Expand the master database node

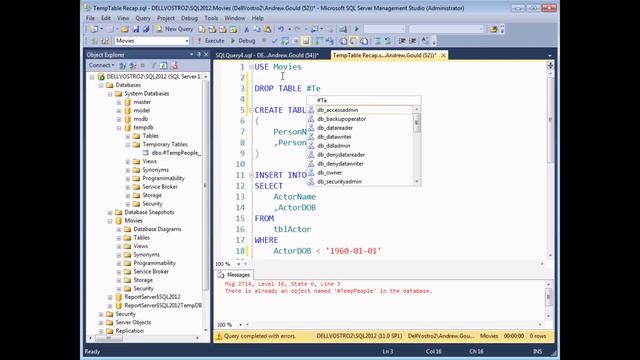point(119,102)
